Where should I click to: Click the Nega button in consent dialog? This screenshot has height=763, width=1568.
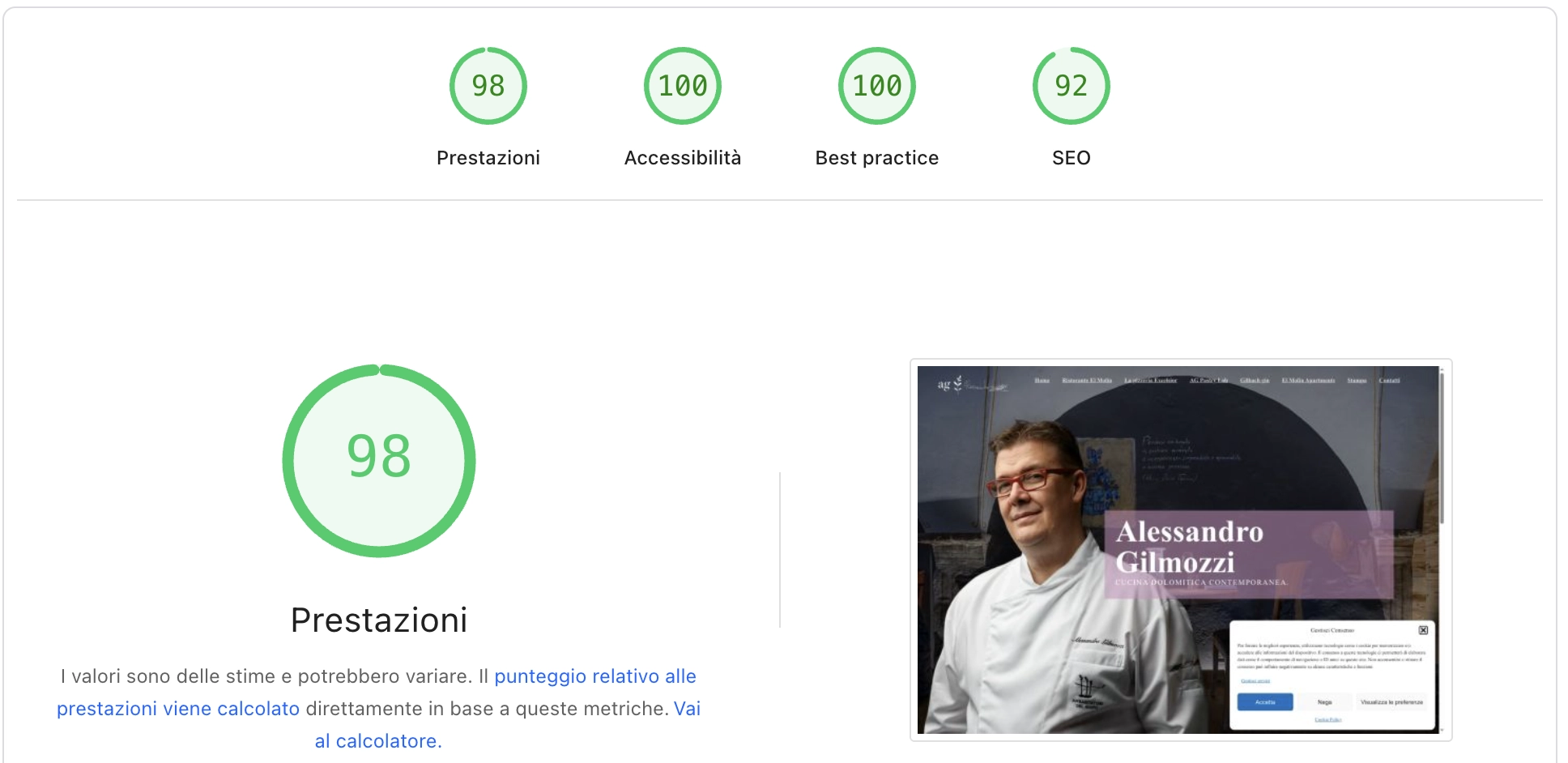point(1324,702)
